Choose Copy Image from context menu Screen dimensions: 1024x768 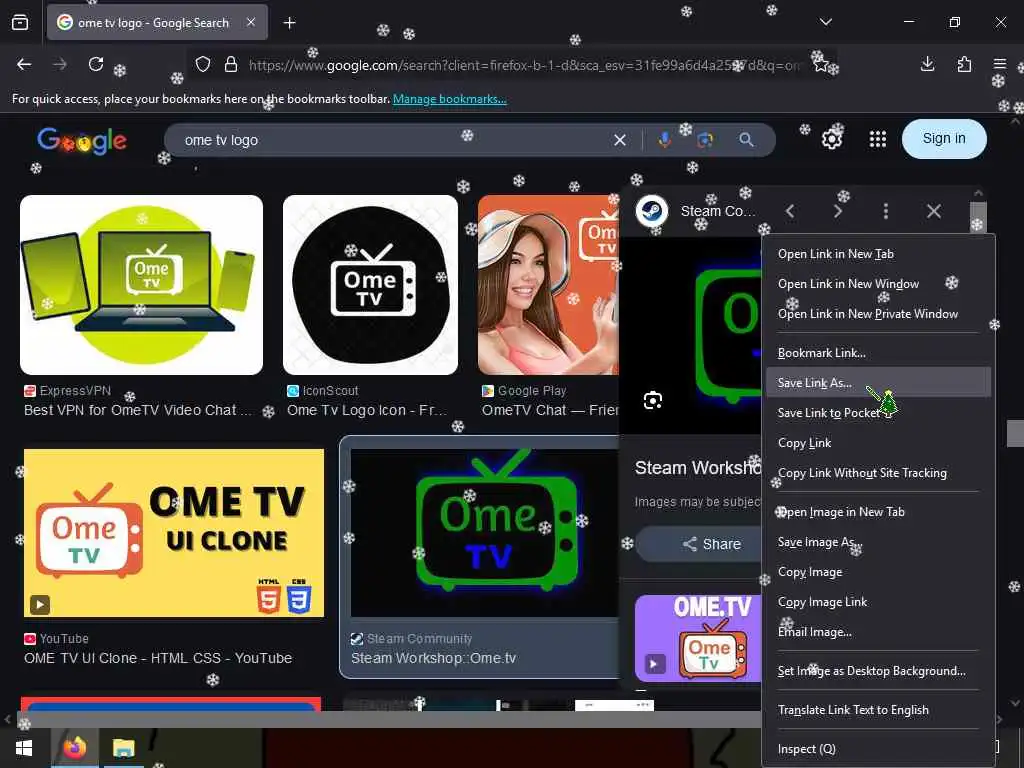point(878,572)
